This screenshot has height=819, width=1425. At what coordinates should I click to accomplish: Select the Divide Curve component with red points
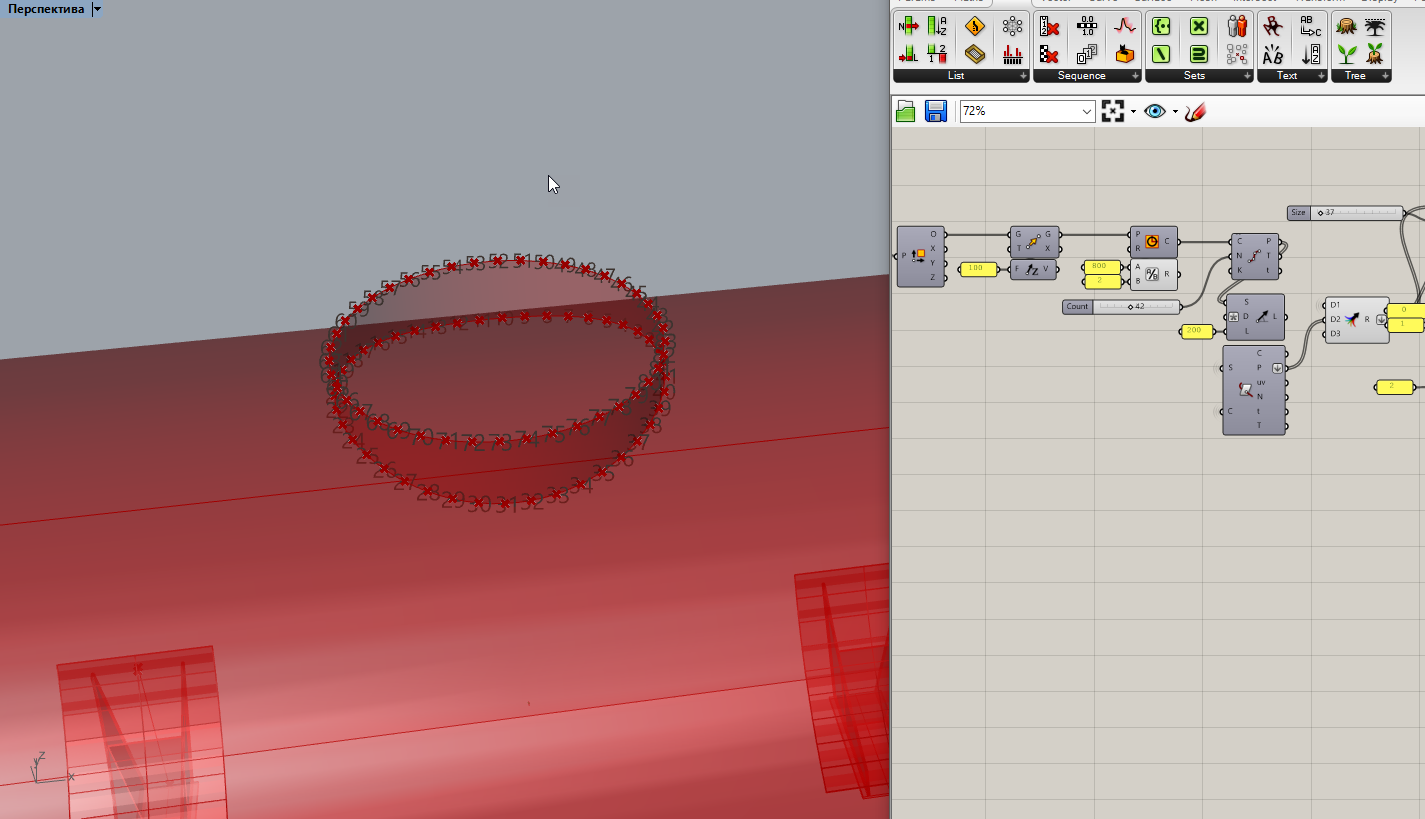pos(1255,256)
